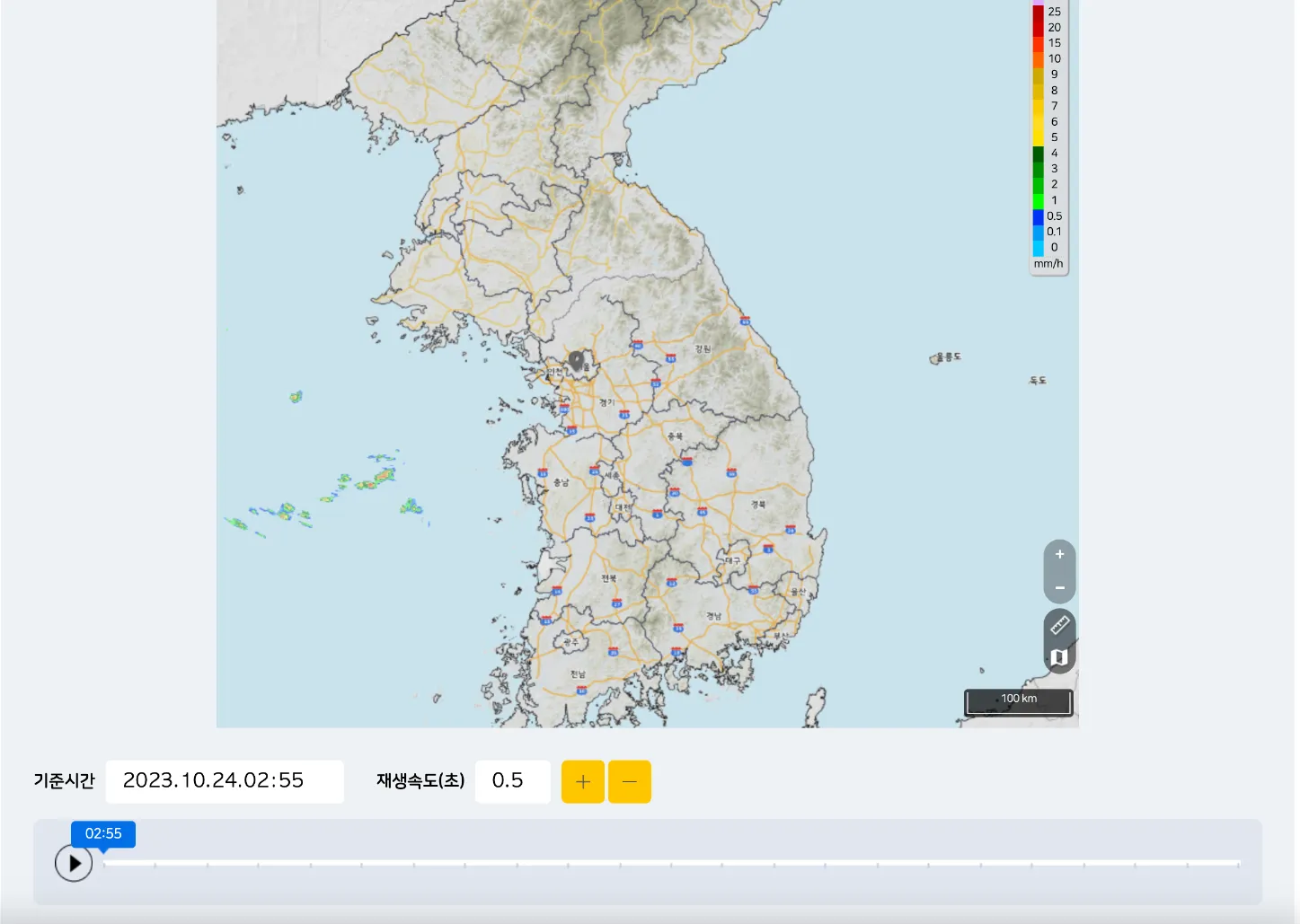Jump to the end of timeline track

pos(1238,864)
